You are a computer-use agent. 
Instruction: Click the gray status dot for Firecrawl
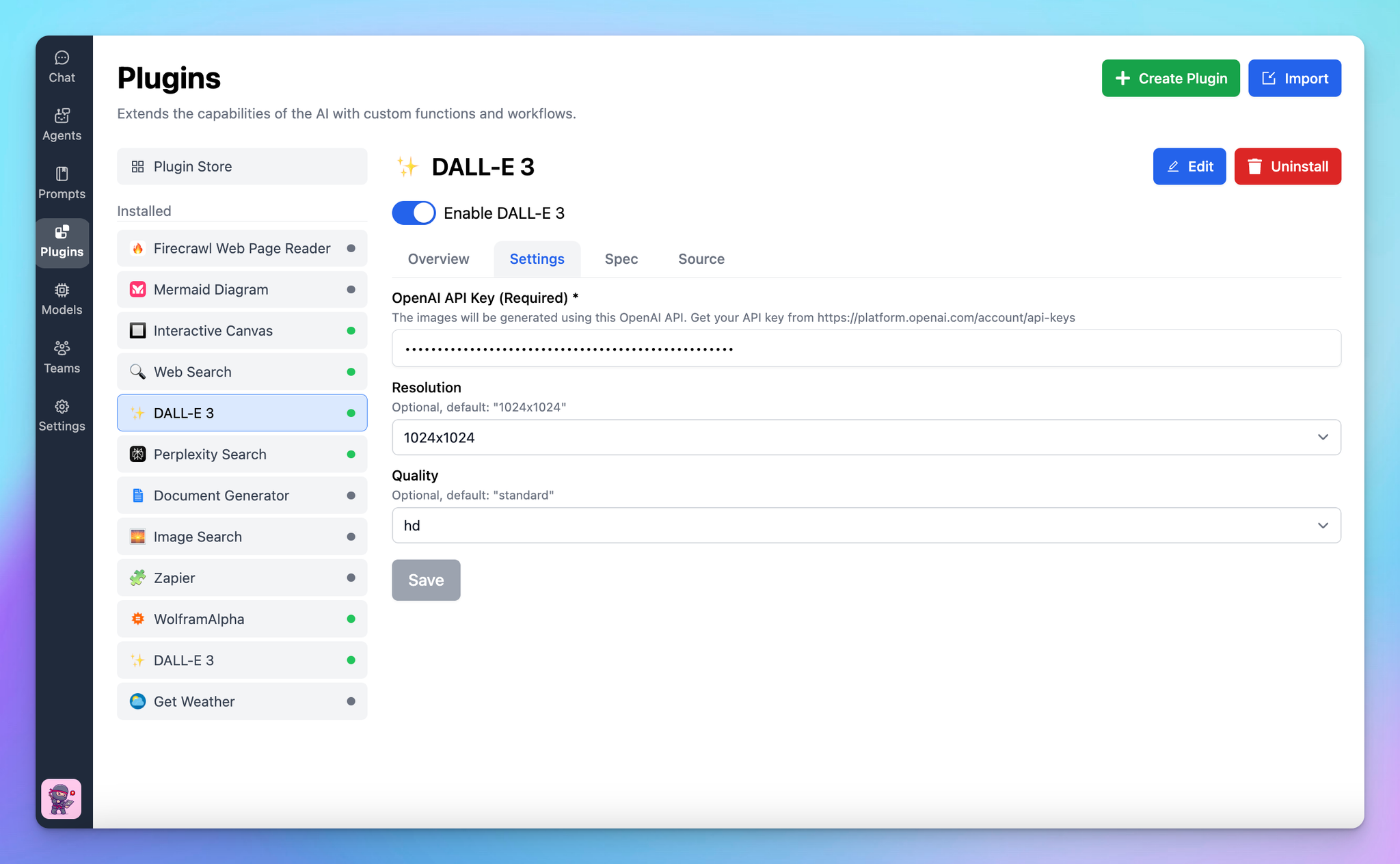[351, 248]
